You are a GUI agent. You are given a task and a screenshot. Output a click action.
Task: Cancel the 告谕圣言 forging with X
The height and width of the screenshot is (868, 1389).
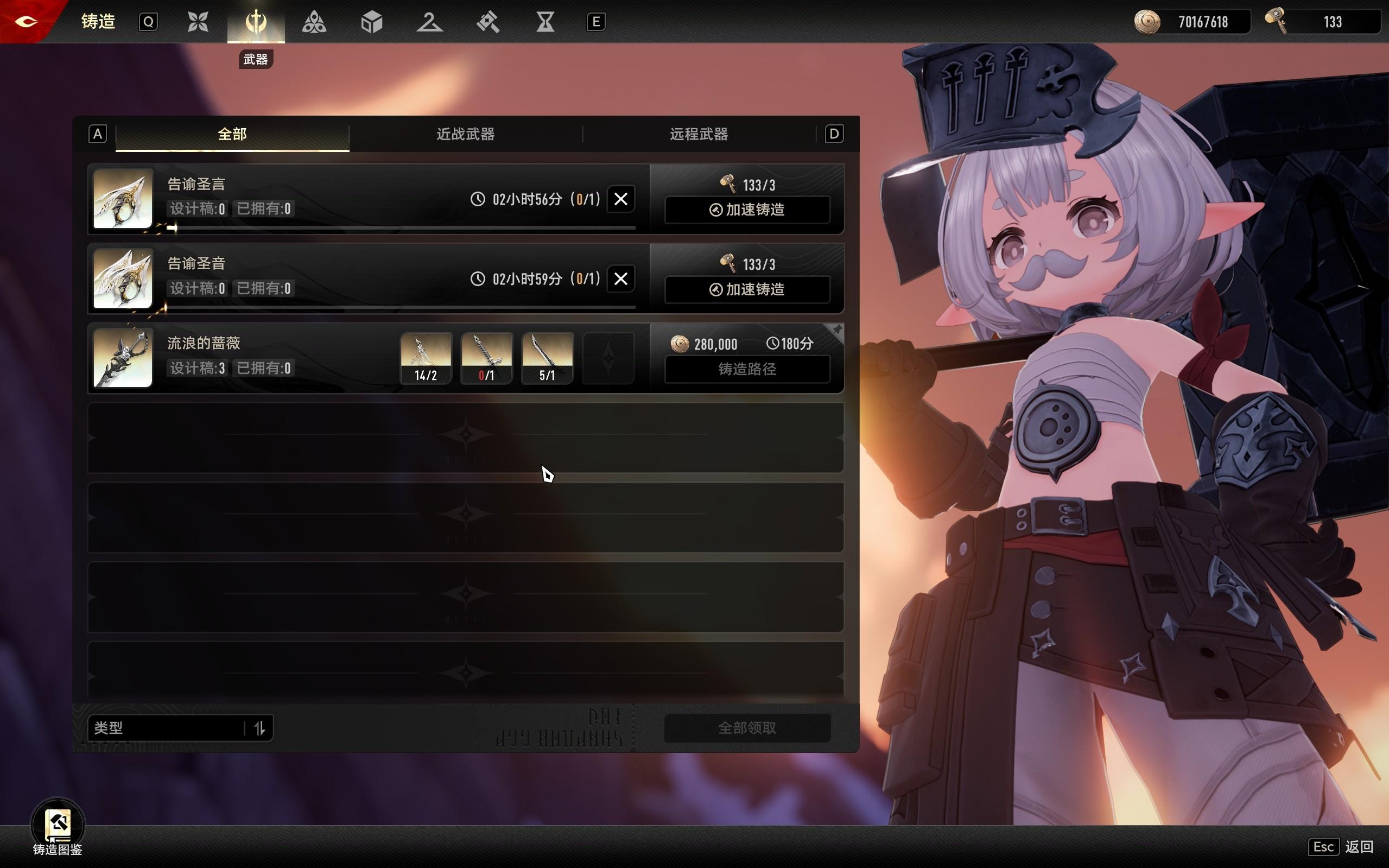620,199
